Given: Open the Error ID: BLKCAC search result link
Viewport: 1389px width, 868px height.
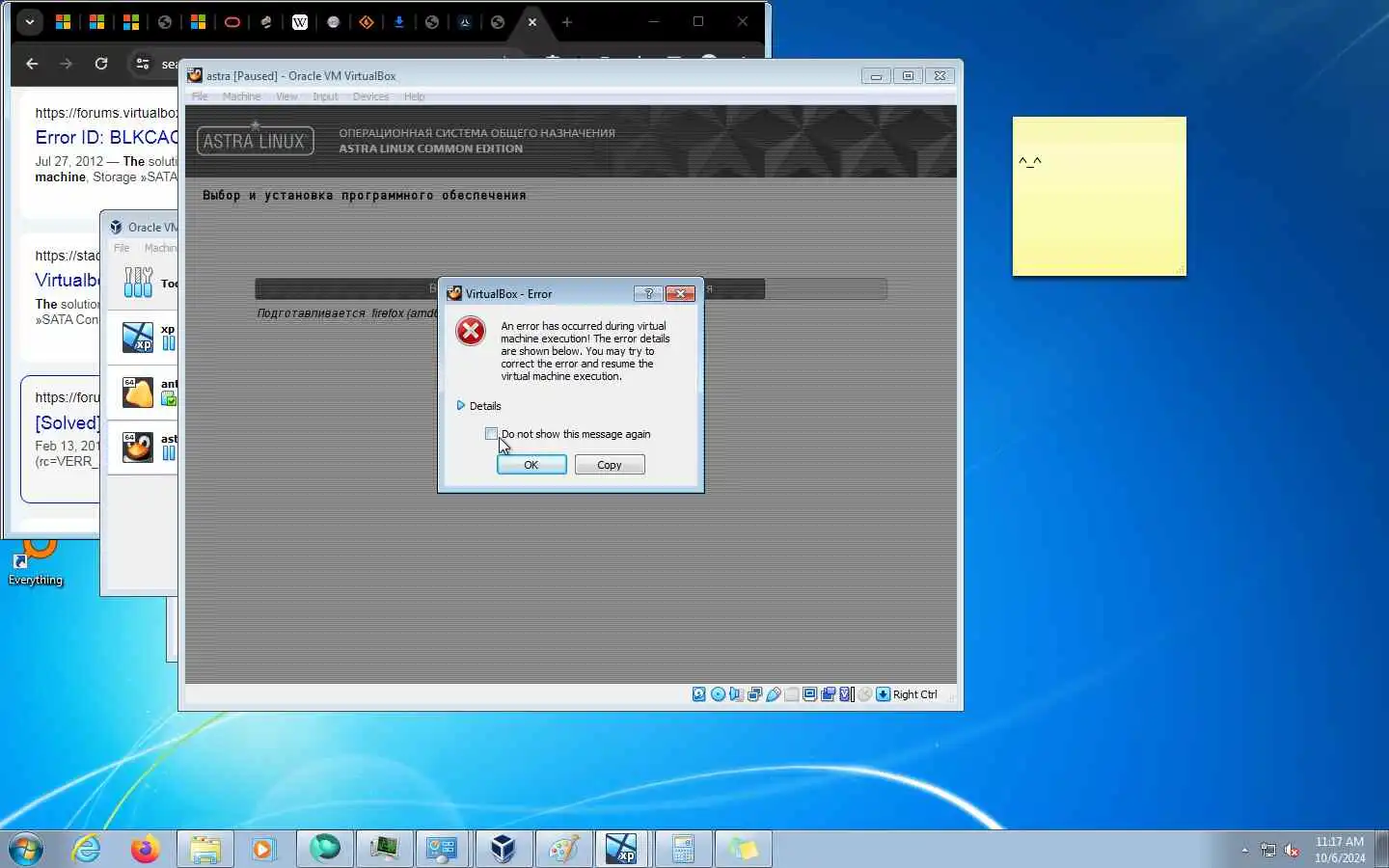Looking at the screenshot, I should pyautogui.click(x=107, y=137).
